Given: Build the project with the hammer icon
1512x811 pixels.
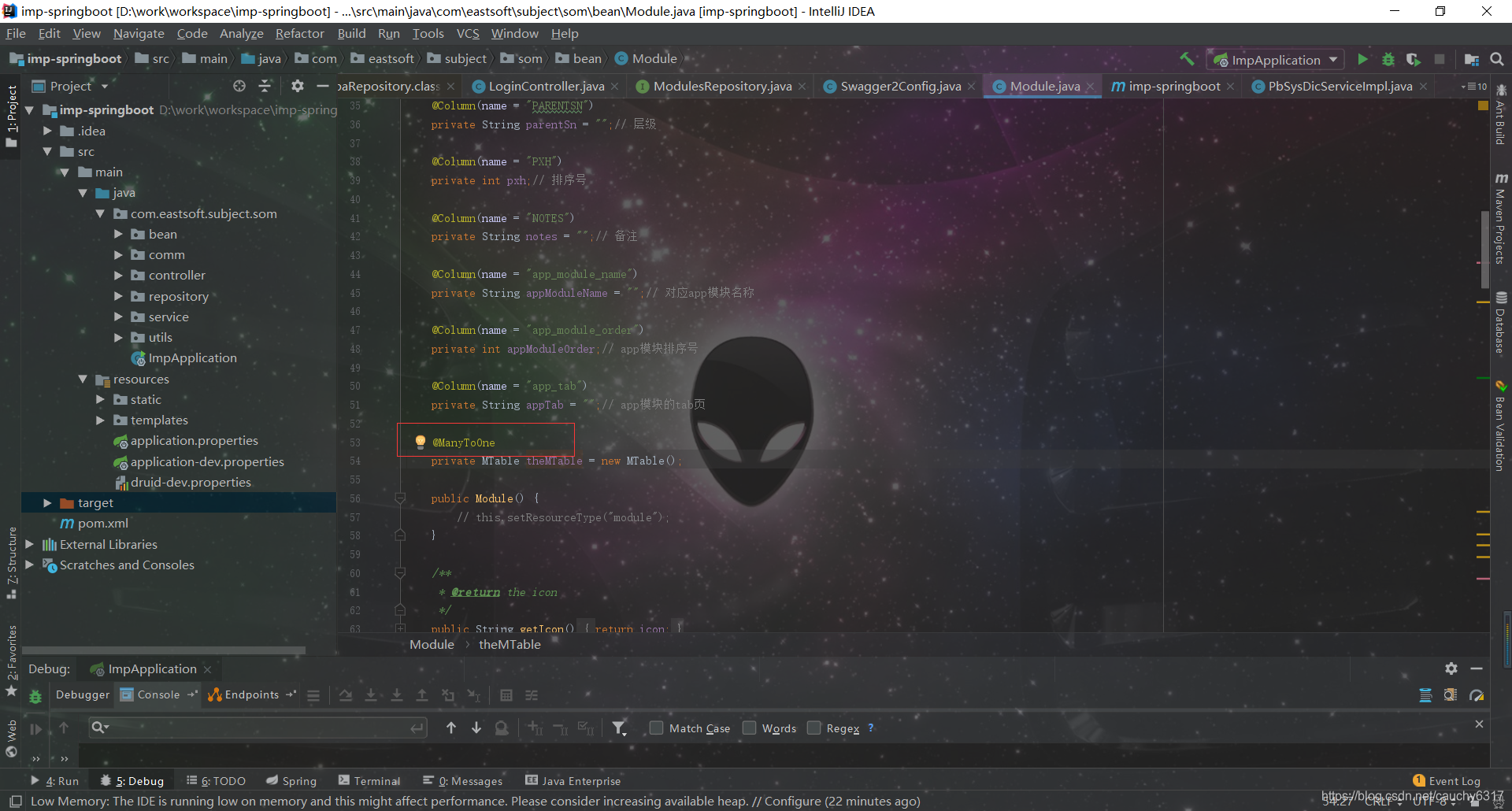Looking at the screenshot, I should click(x=1188, y=59).
